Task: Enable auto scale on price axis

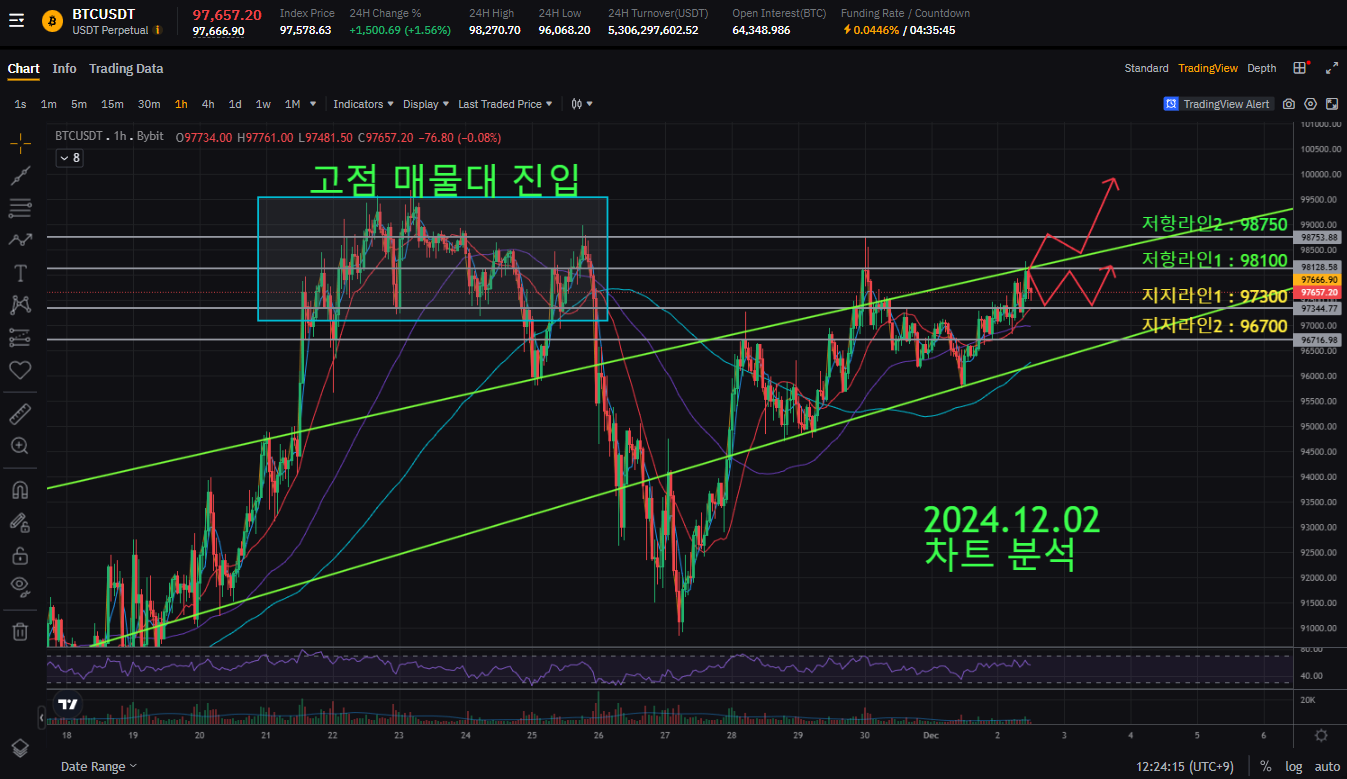Action: coord(1327,766)
